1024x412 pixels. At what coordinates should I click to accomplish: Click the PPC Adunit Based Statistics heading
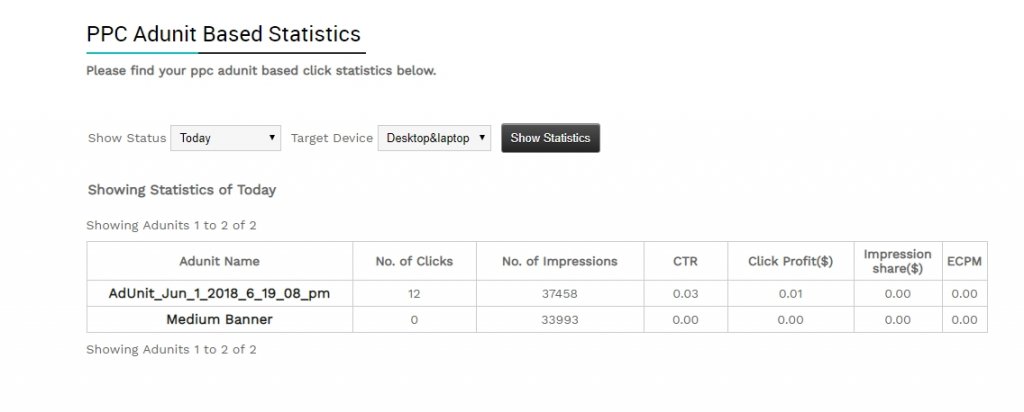(x=223, y=34)
